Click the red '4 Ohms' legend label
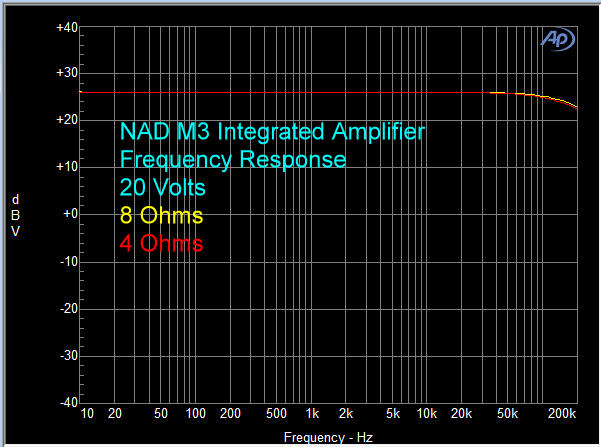The height and width of the screenshot is (447, 601). pyautogui.click(x=161, y=244)
